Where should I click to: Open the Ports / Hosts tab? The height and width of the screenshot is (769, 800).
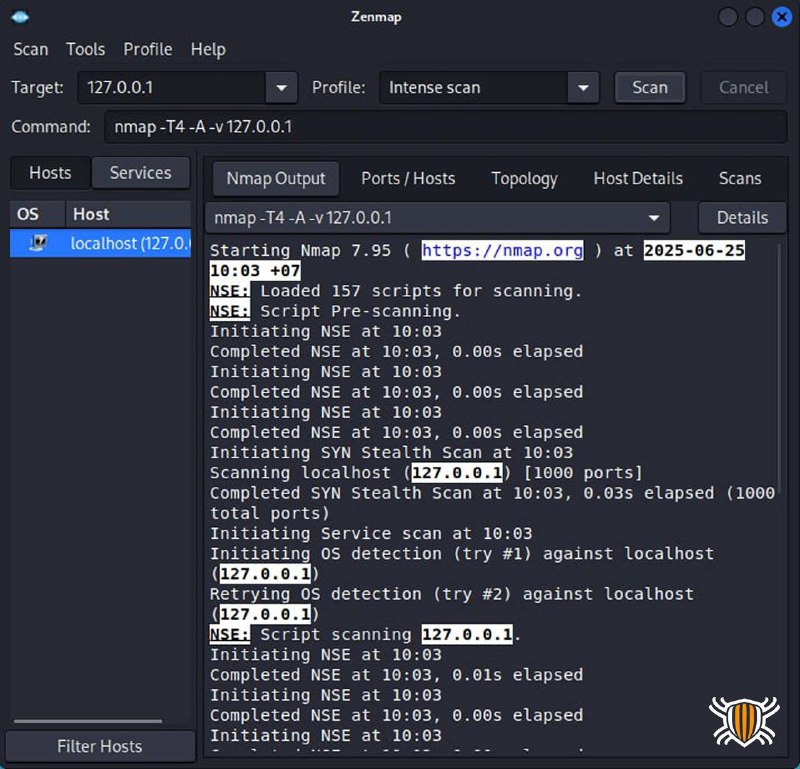click(x=408, y=179)
